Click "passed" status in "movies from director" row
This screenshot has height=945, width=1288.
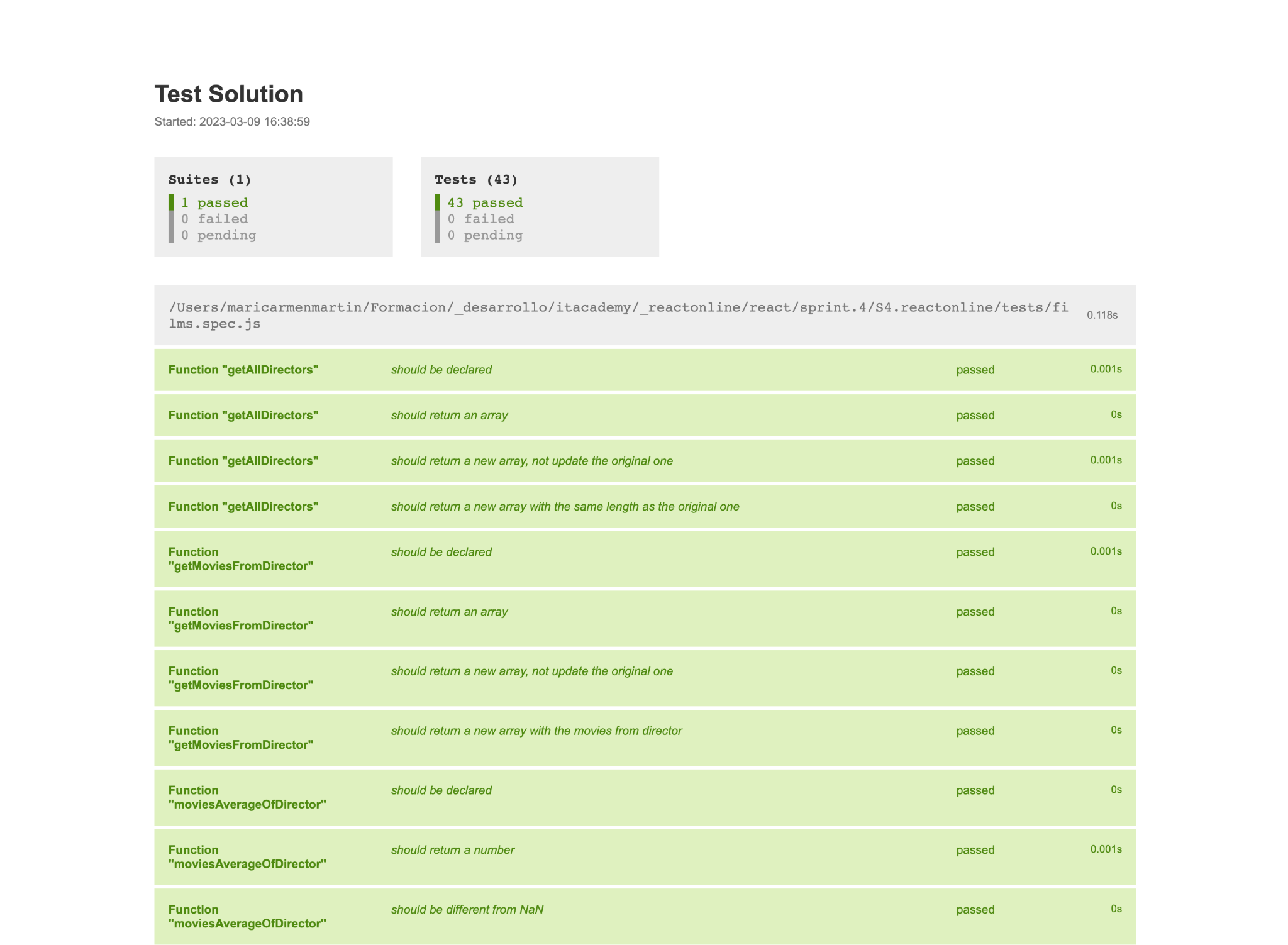[x=975, y=731]
